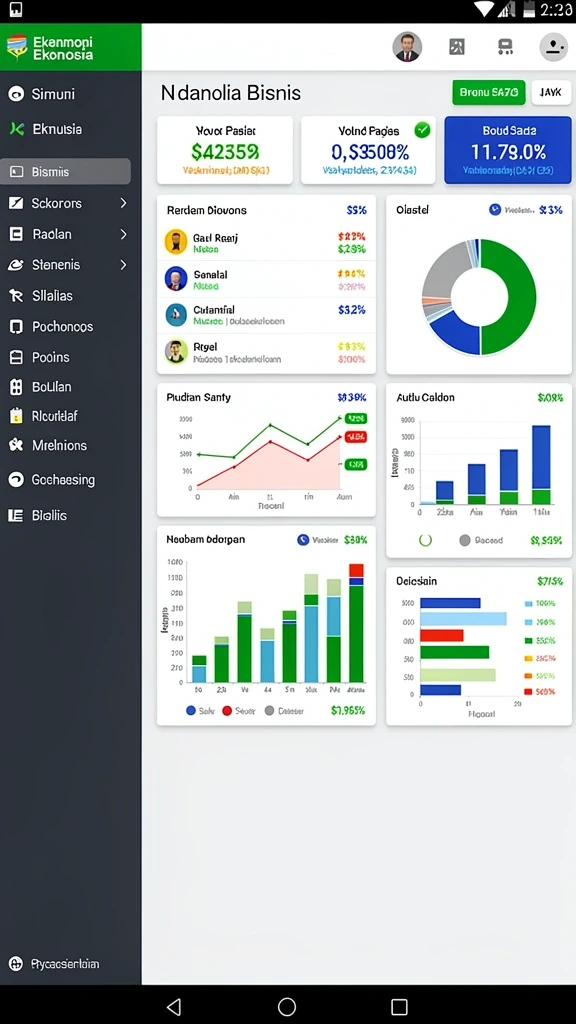The width and height of the screenshot is (576, 1024).
Task: Click the red-topped bar in Neobam chart
Action: [x=356, y=623]
